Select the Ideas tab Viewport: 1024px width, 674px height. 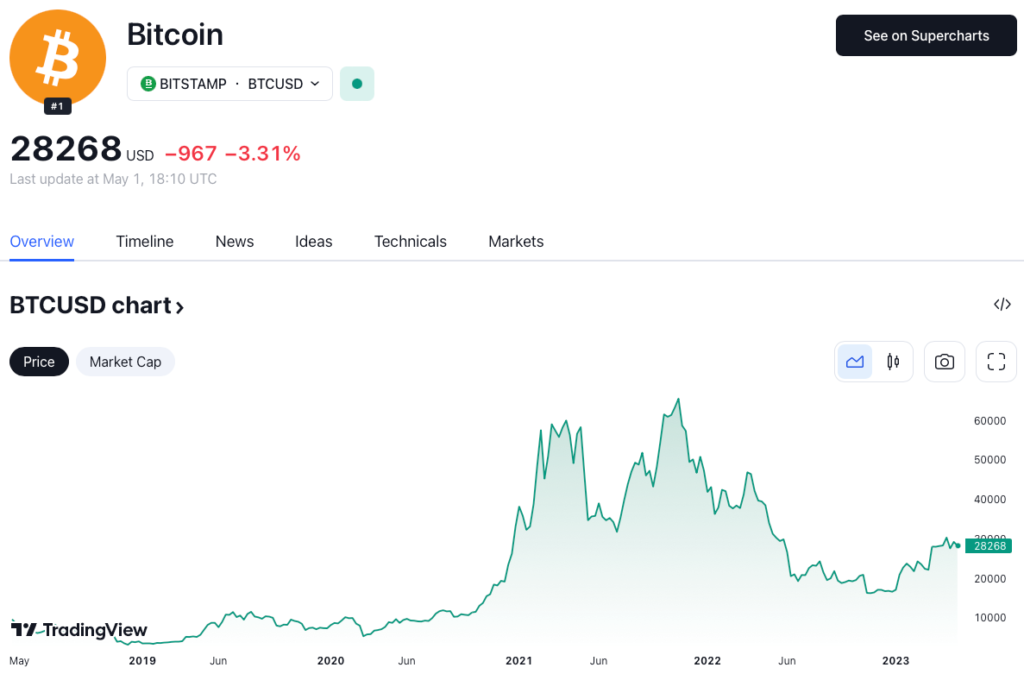click(313, 241)
